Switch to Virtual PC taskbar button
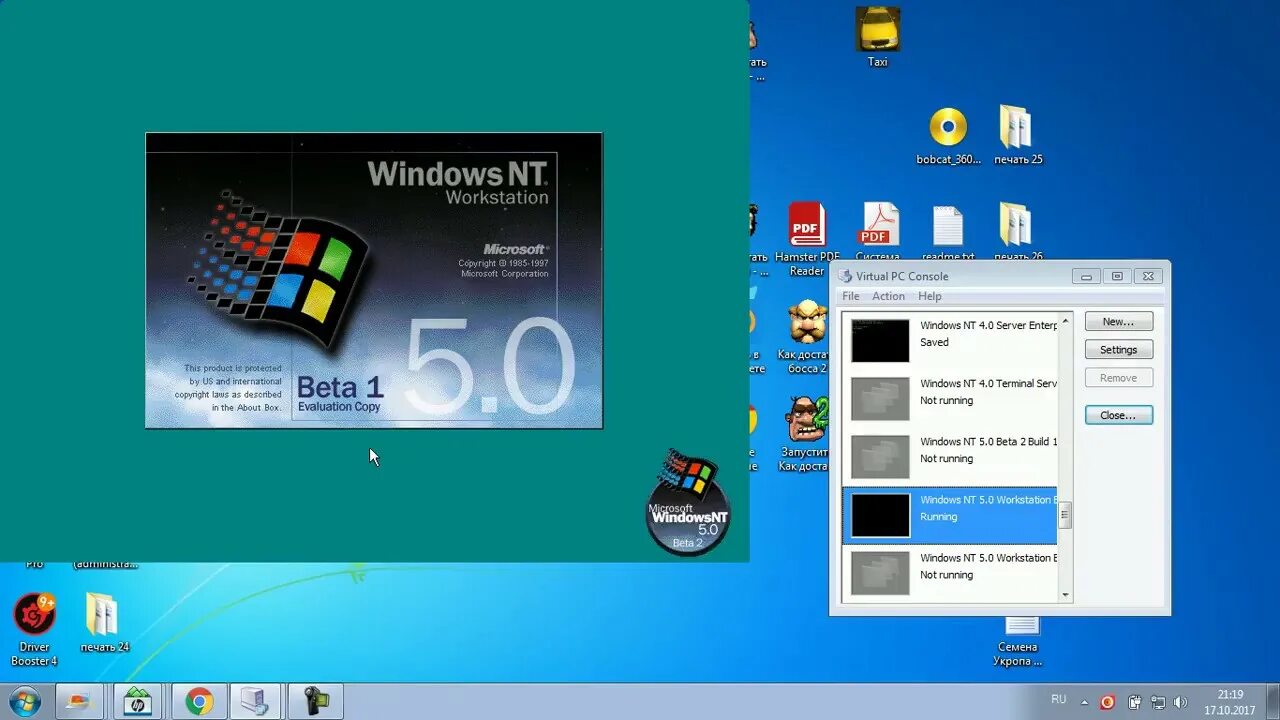The image size is (1280, 720). pyautogui.click(x=255, y=702)
